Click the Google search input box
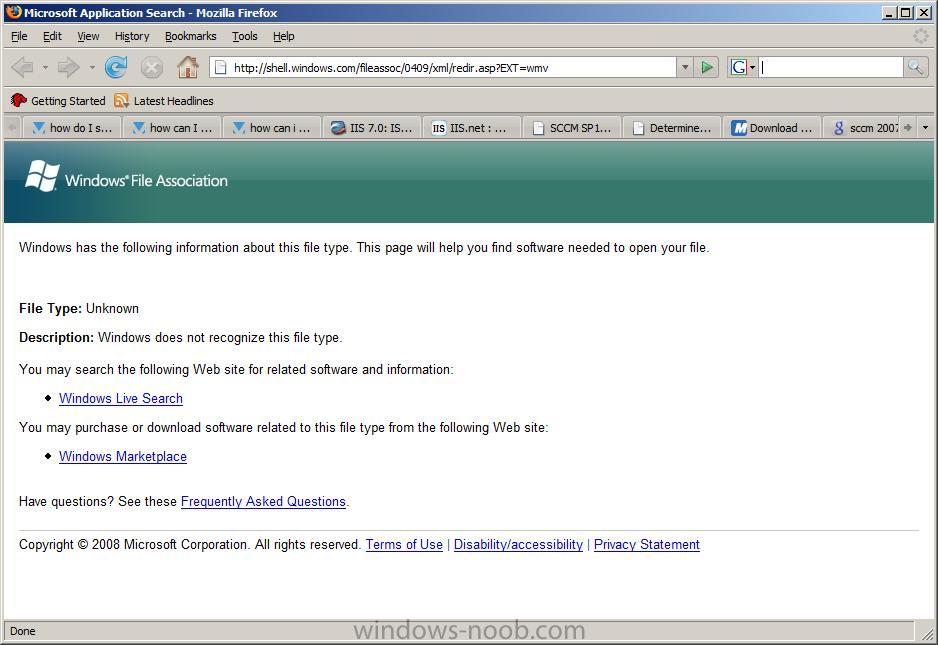The height and width of the screenshot is (645, 938). (831, 68)
